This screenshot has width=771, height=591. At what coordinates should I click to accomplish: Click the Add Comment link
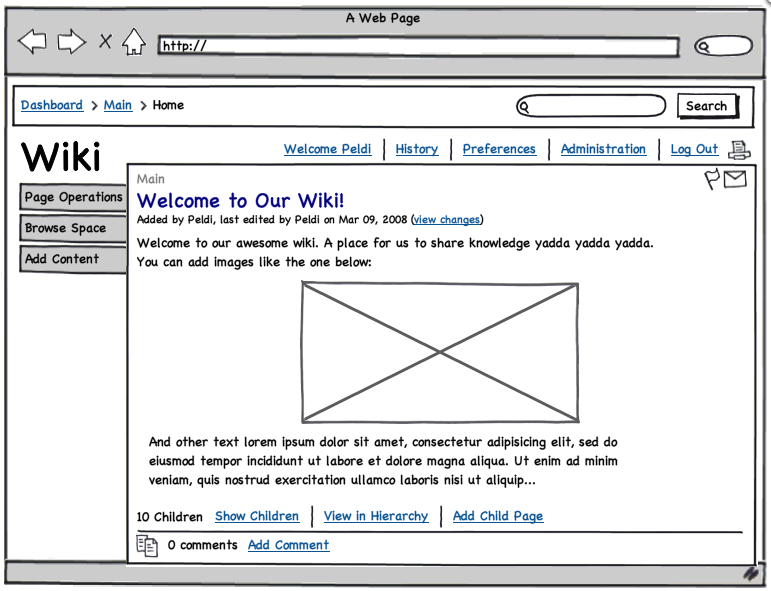[x=289, y=545]
